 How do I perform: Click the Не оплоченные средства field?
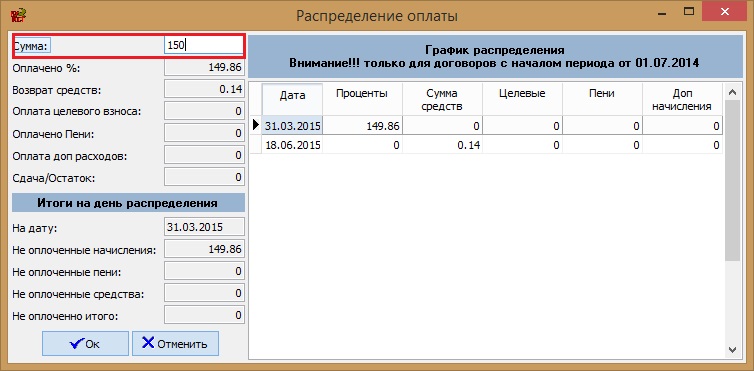click(x=204, y=294)
